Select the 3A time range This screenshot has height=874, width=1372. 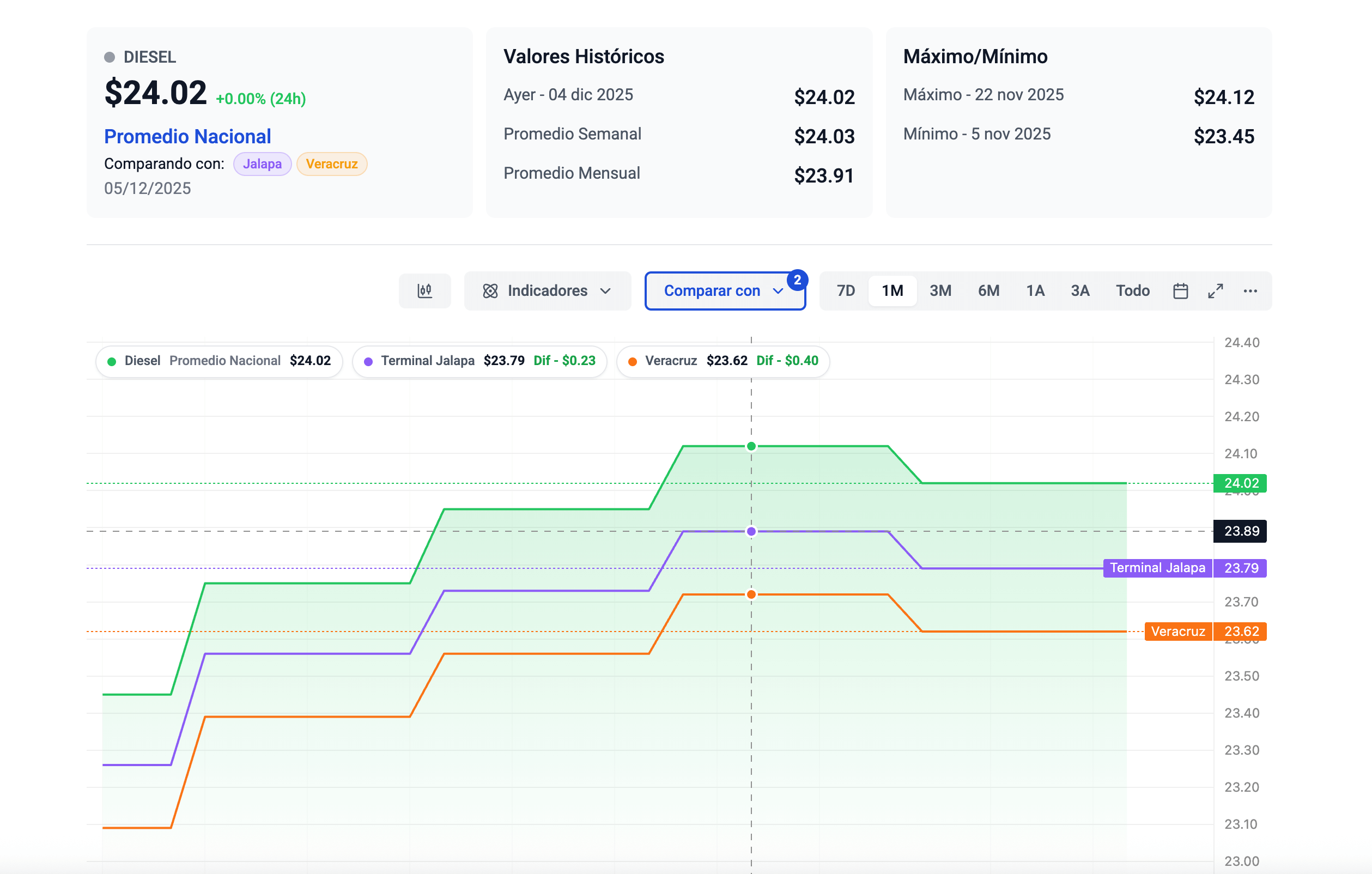coord(1080,290)
